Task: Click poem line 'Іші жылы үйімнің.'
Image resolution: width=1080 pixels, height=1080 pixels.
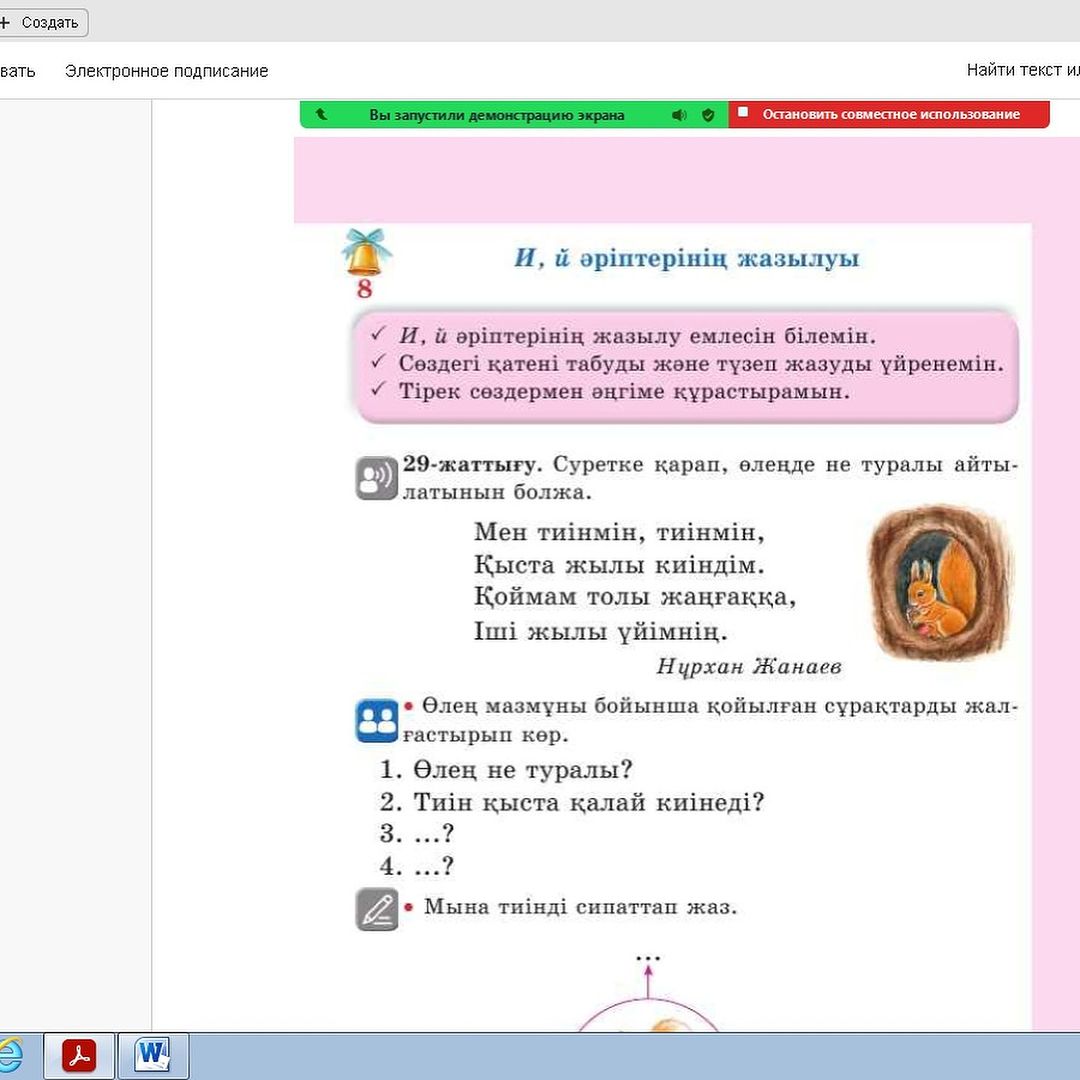Action: pyautogui.click(x=601, y=631)
